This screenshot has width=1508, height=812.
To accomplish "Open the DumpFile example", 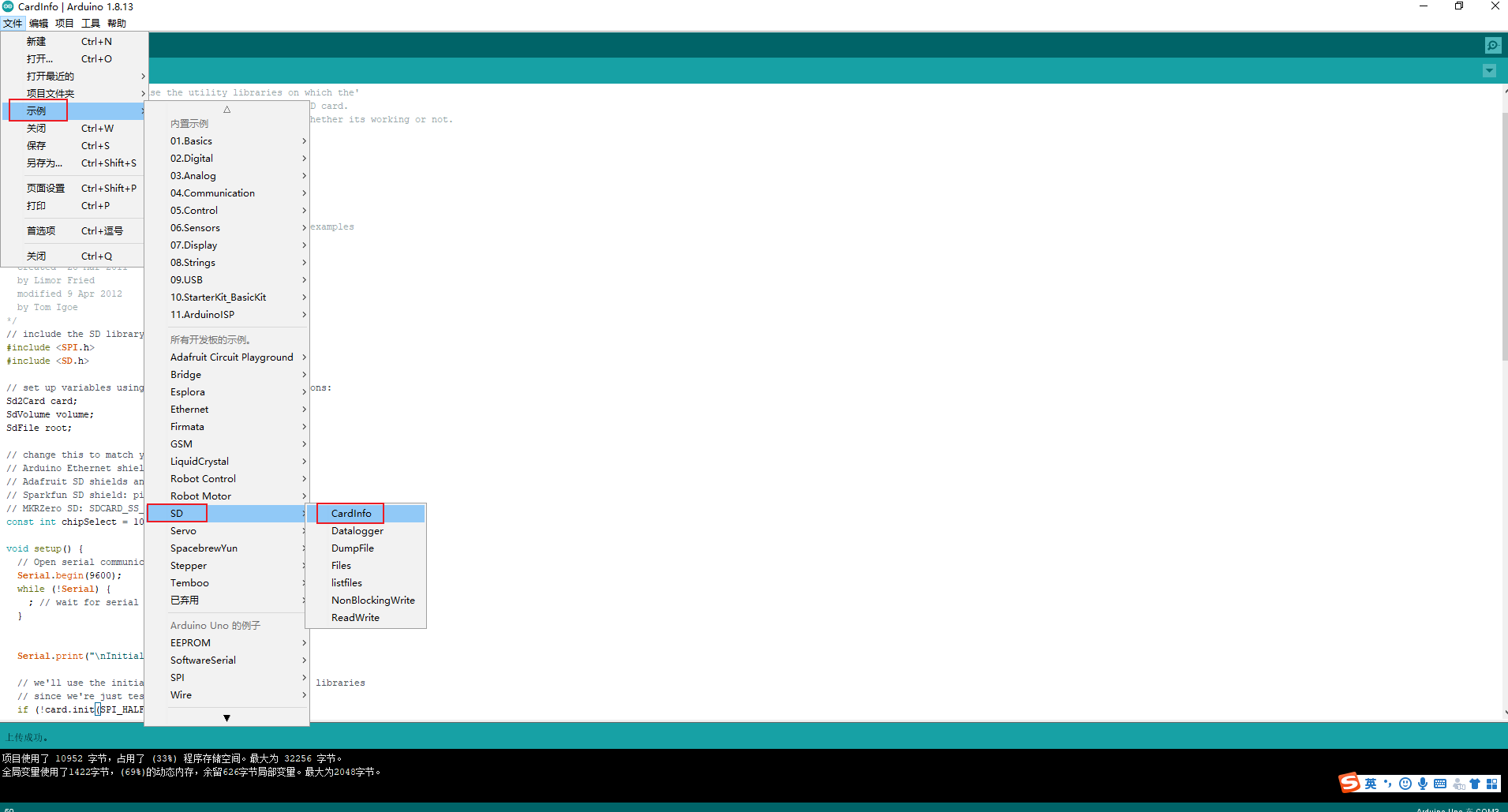I will (x=366, y=548).
